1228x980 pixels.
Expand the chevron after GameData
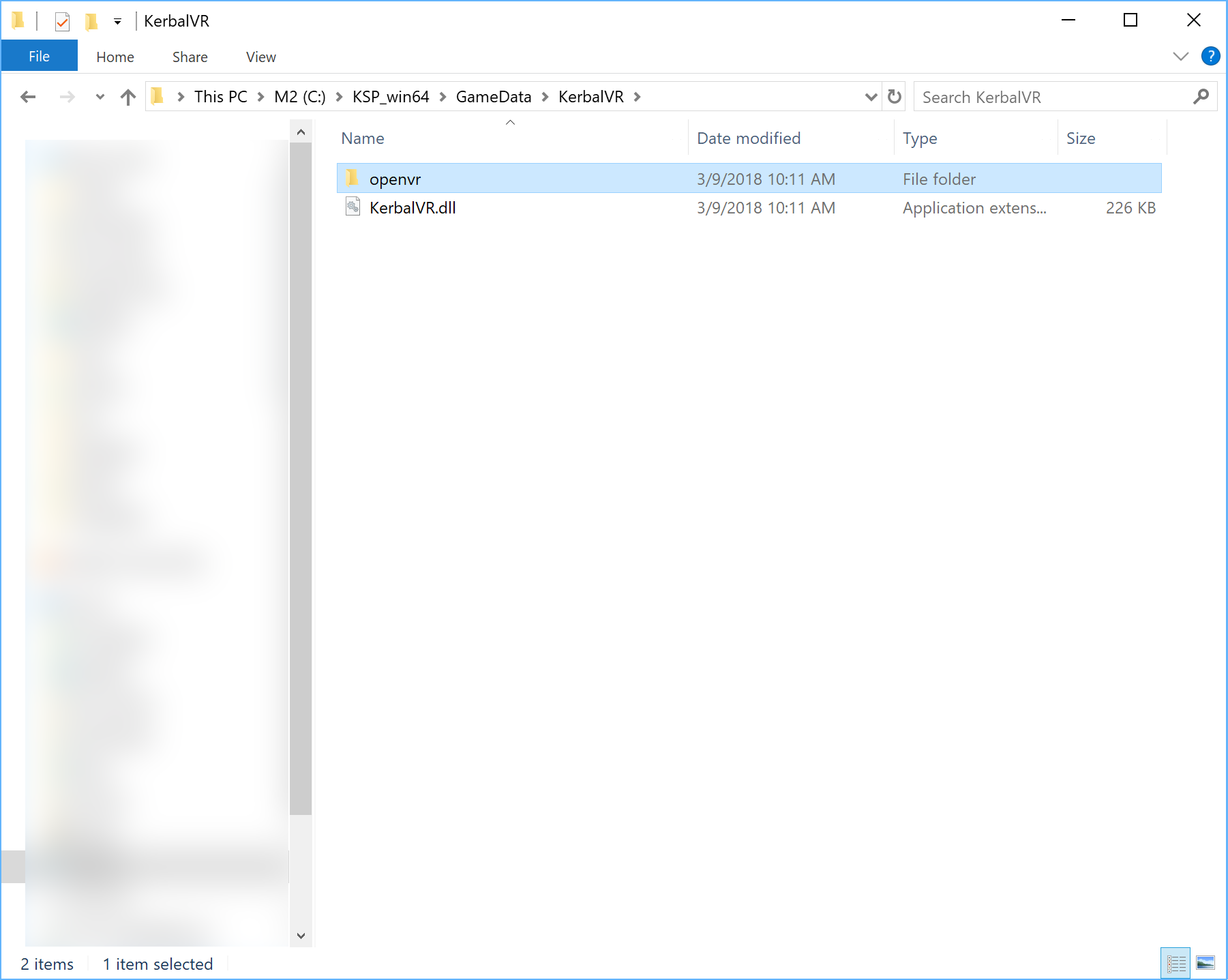545,97
